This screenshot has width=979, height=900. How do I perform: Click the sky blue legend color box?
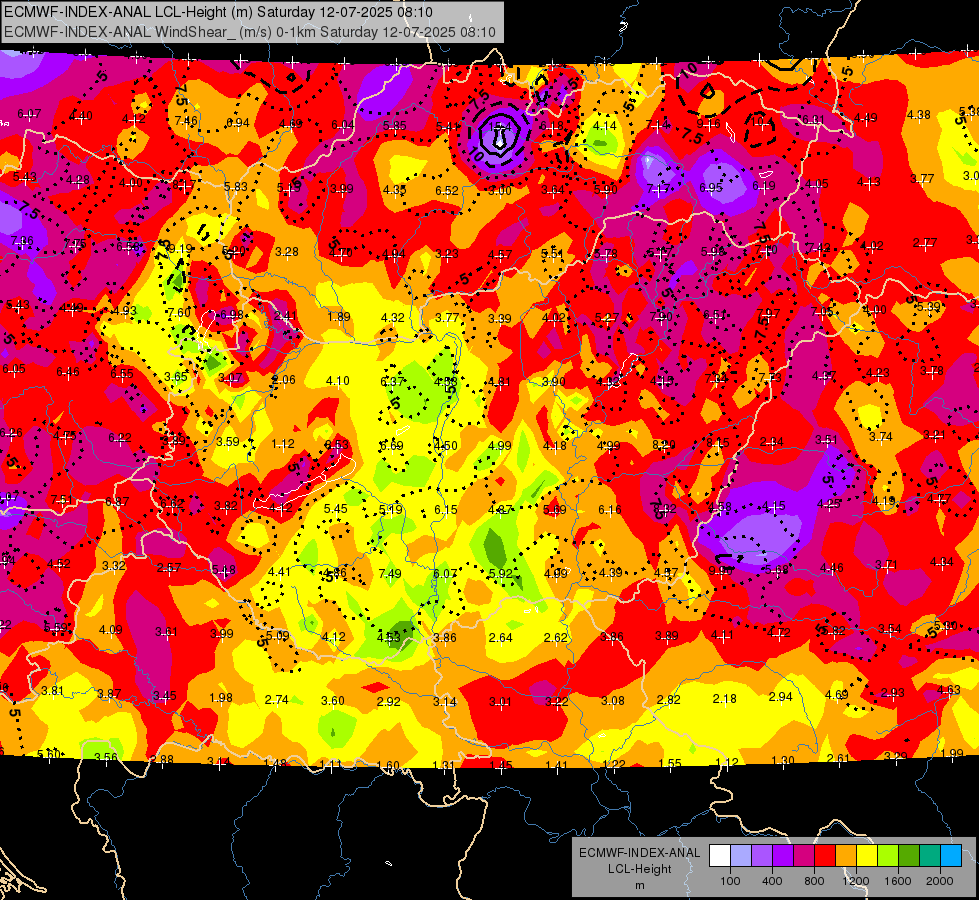(x=951, y=855)
